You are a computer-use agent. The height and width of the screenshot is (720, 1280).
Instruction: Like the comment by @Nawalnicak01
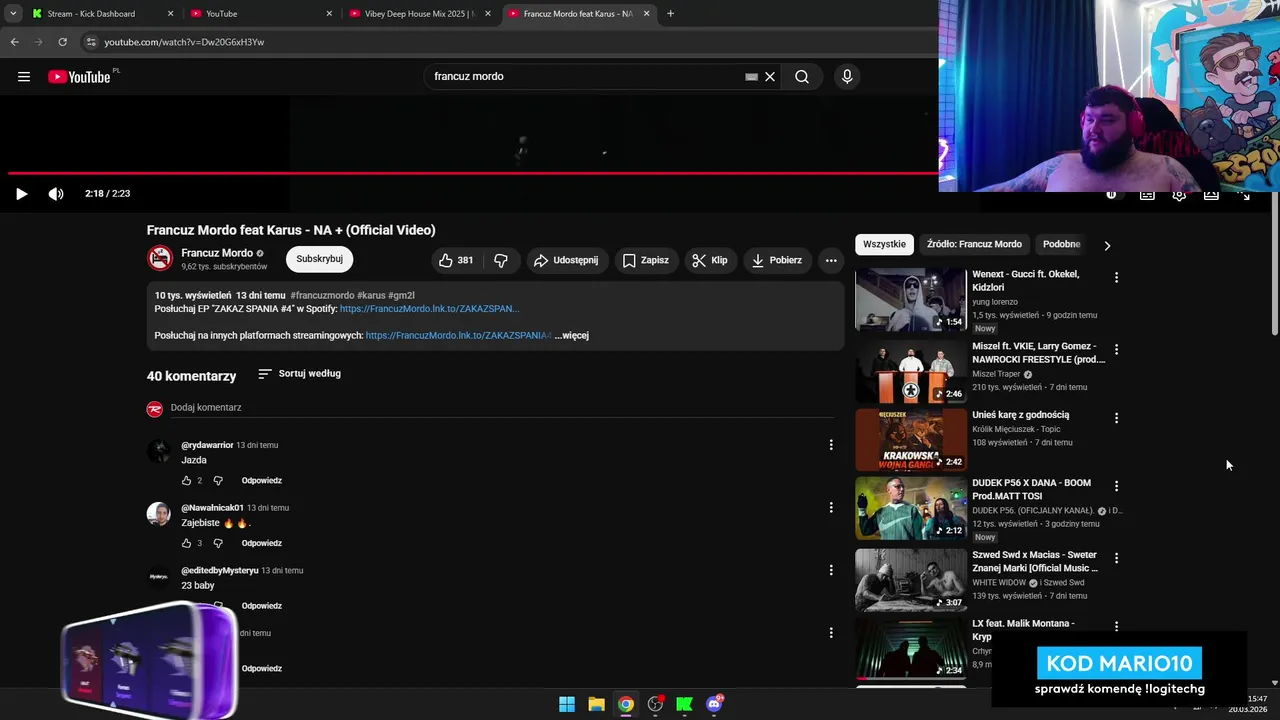(186, 544)
